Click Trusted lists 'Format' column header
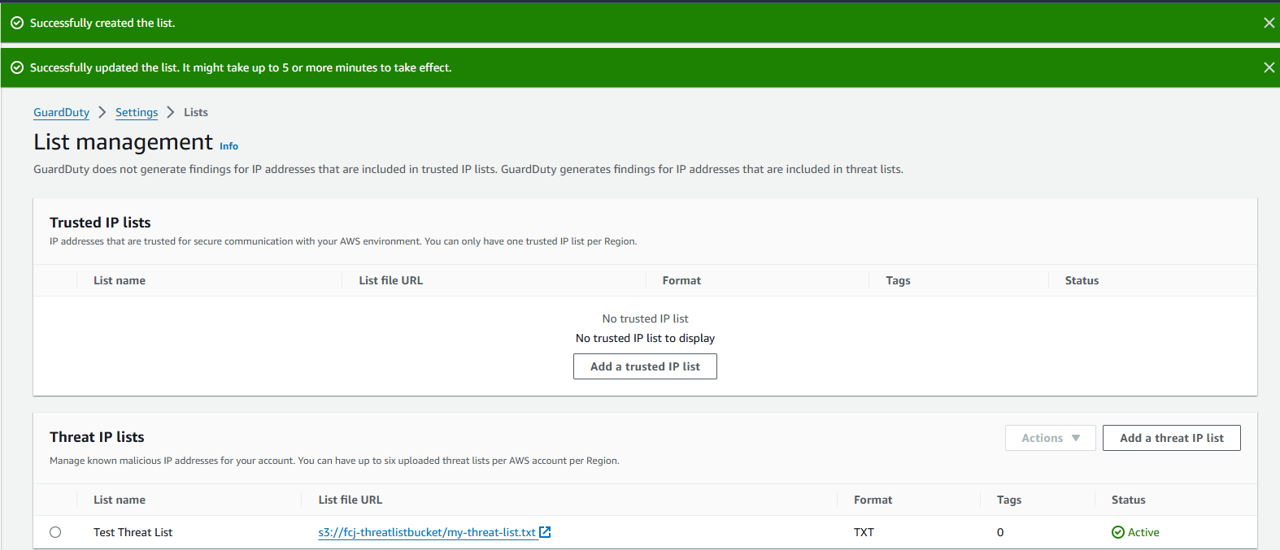Viewport: 1280px width, 550px height. coord(681,281)
